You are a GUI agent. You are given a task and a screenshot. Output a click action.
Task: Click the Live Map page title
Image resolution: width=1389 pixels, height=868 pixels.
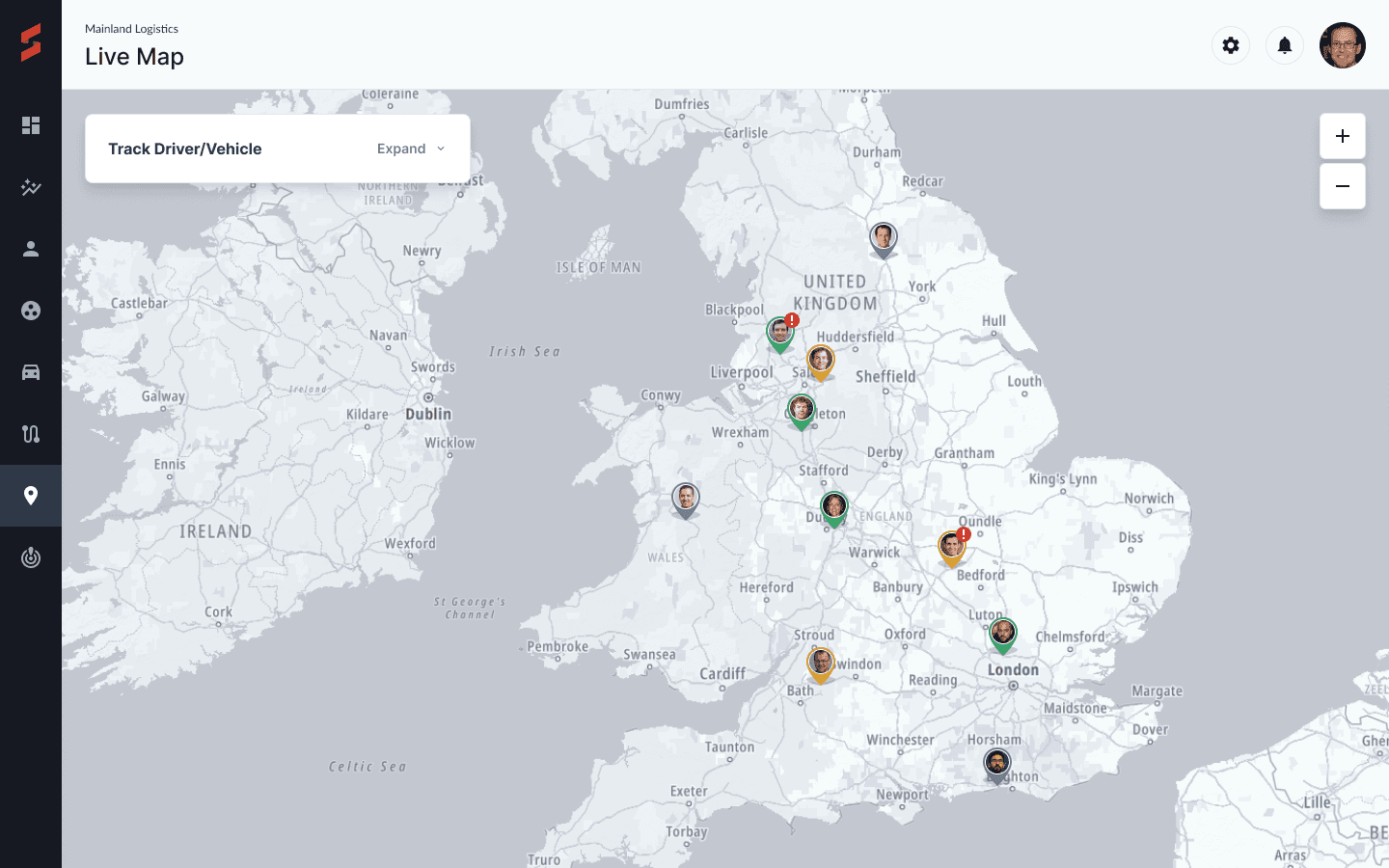[x=134, y=57]
